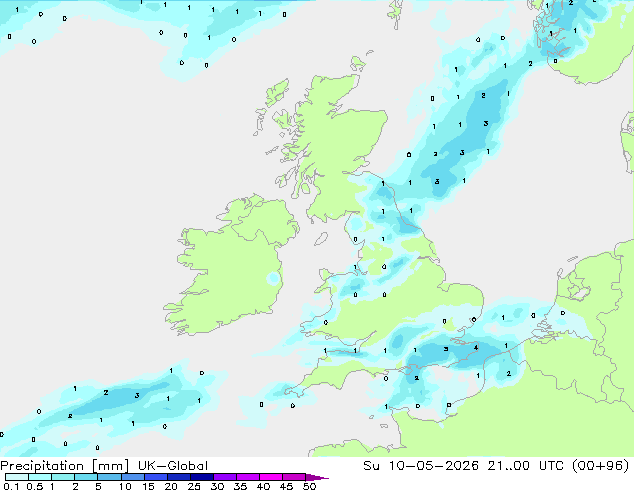Click the '15' legend scale label
The height and width of the screenshot is (490, 634).
pos(148,486)
